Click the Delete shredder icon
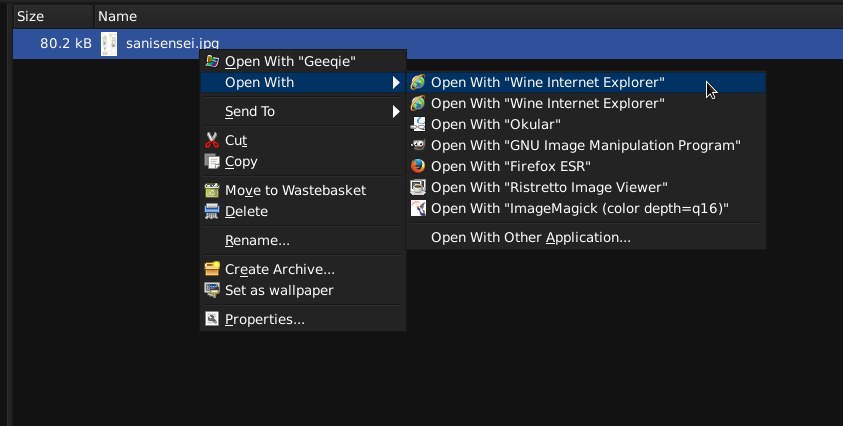The image size is (843, 426). pos(211,211)
